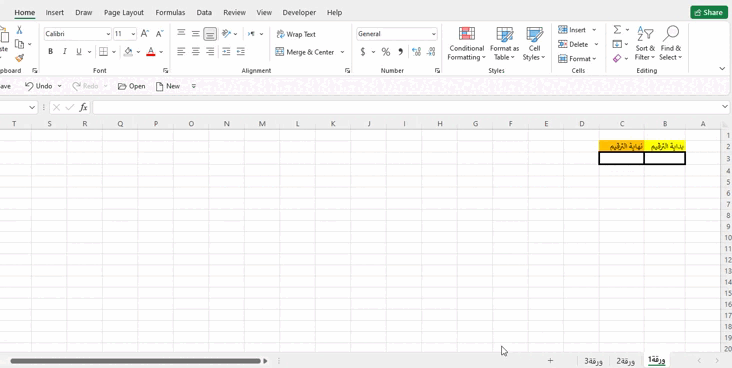Click the Fill down icon
Viewport: 732px width, 368px height.
pyautogui.click(x=617, y=44)
